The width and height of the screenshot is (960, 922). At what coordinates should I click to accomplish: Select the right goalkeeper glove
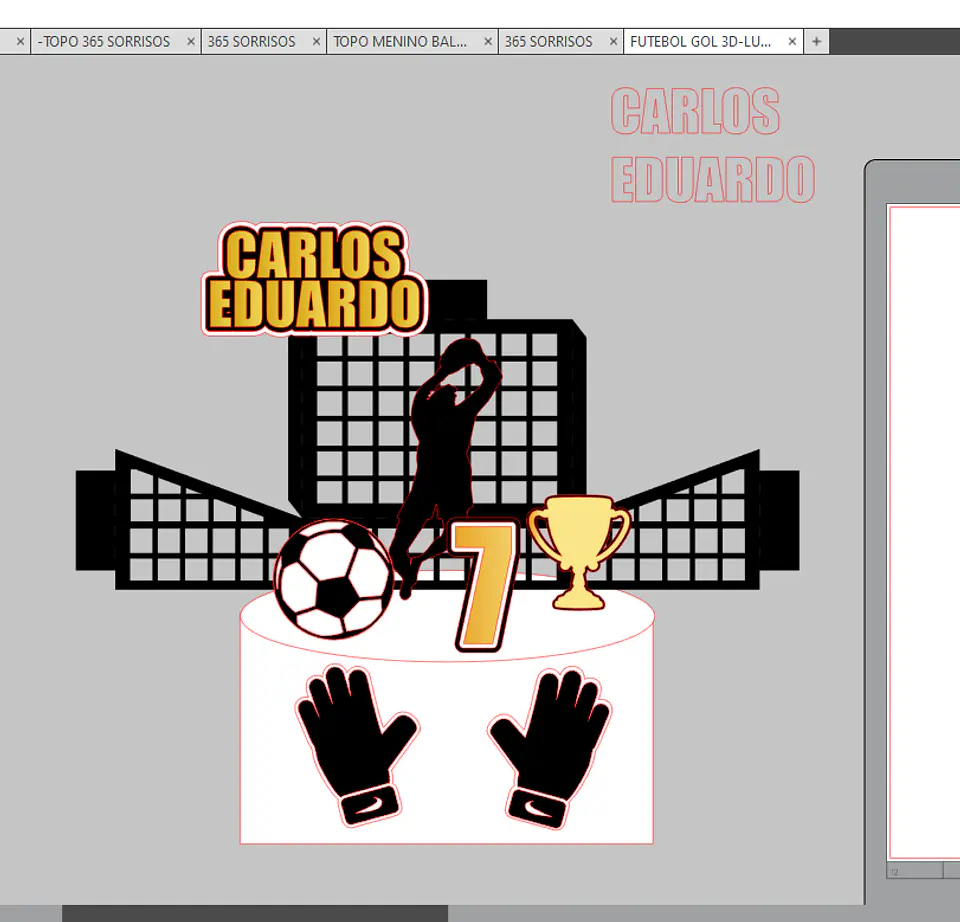tap(550, 748)
